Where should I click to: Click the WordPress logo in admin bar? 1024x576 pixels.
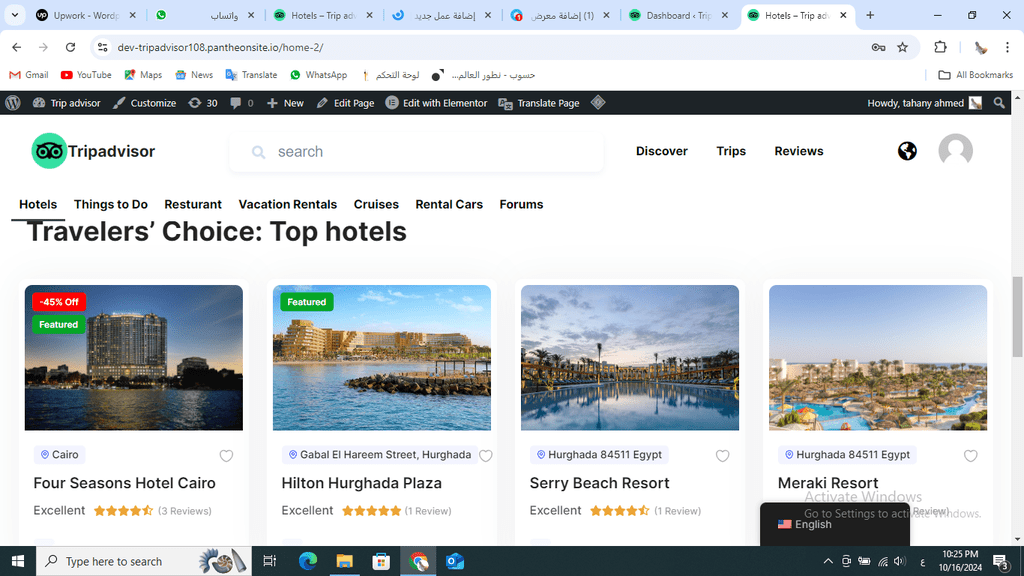pyautogui.click(x=13, y=103)
